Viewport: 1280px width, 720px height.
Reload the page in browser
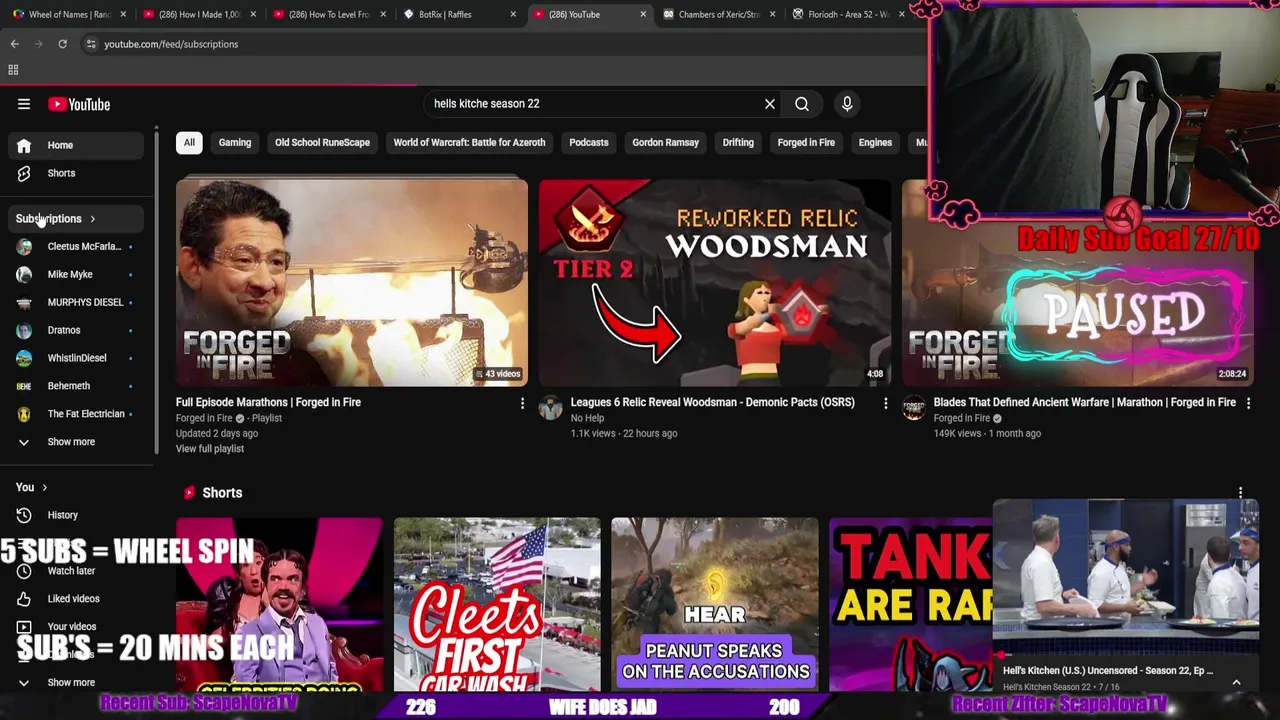pos(62,44)
